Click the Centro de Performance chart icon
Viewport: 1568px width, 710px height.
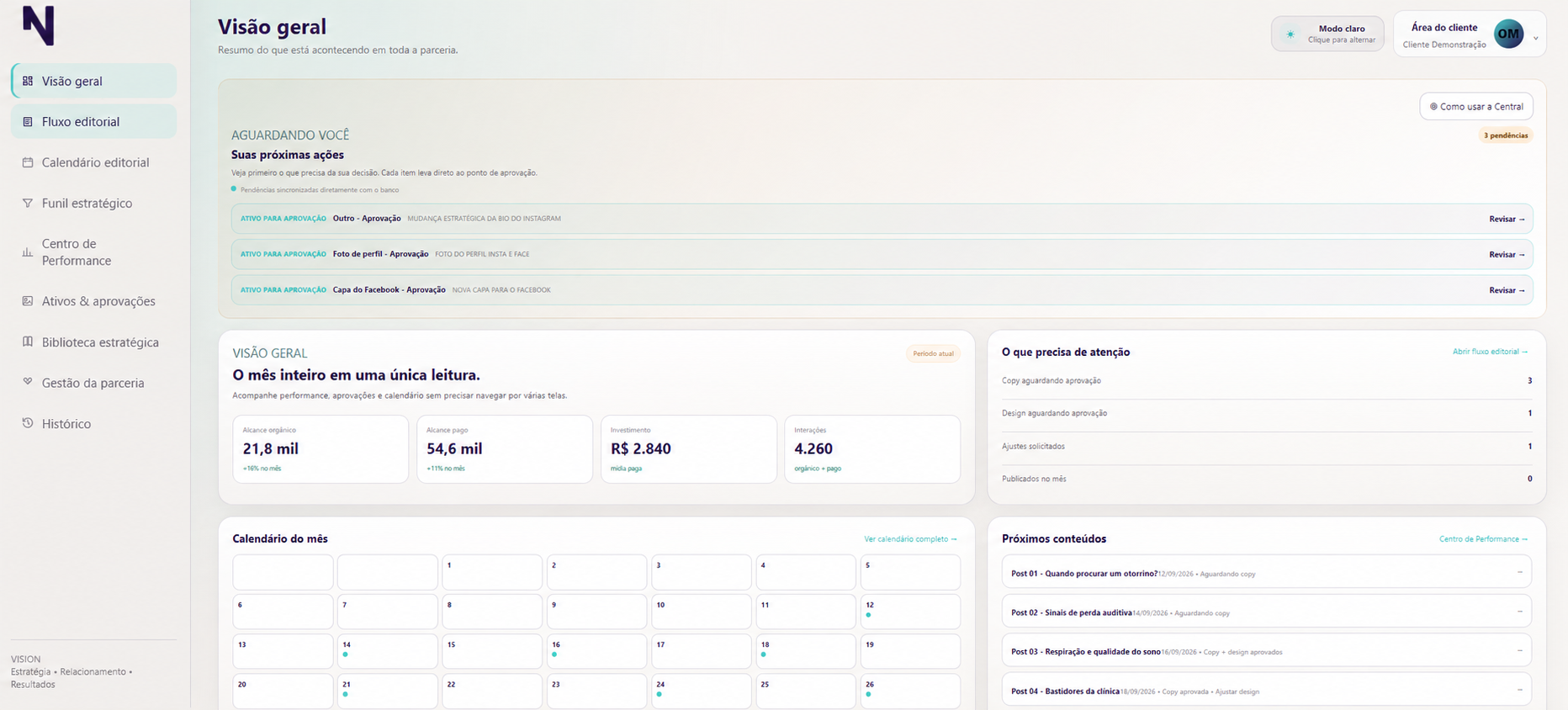click(x=28, y=252)
